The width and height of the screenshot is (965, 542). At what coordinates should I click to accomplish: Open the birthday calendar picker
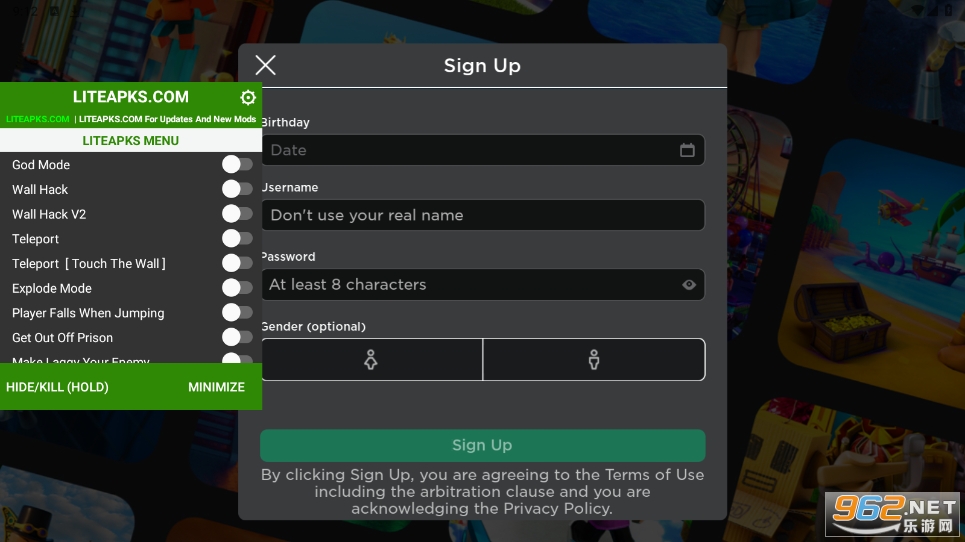[x=687, y=150]
